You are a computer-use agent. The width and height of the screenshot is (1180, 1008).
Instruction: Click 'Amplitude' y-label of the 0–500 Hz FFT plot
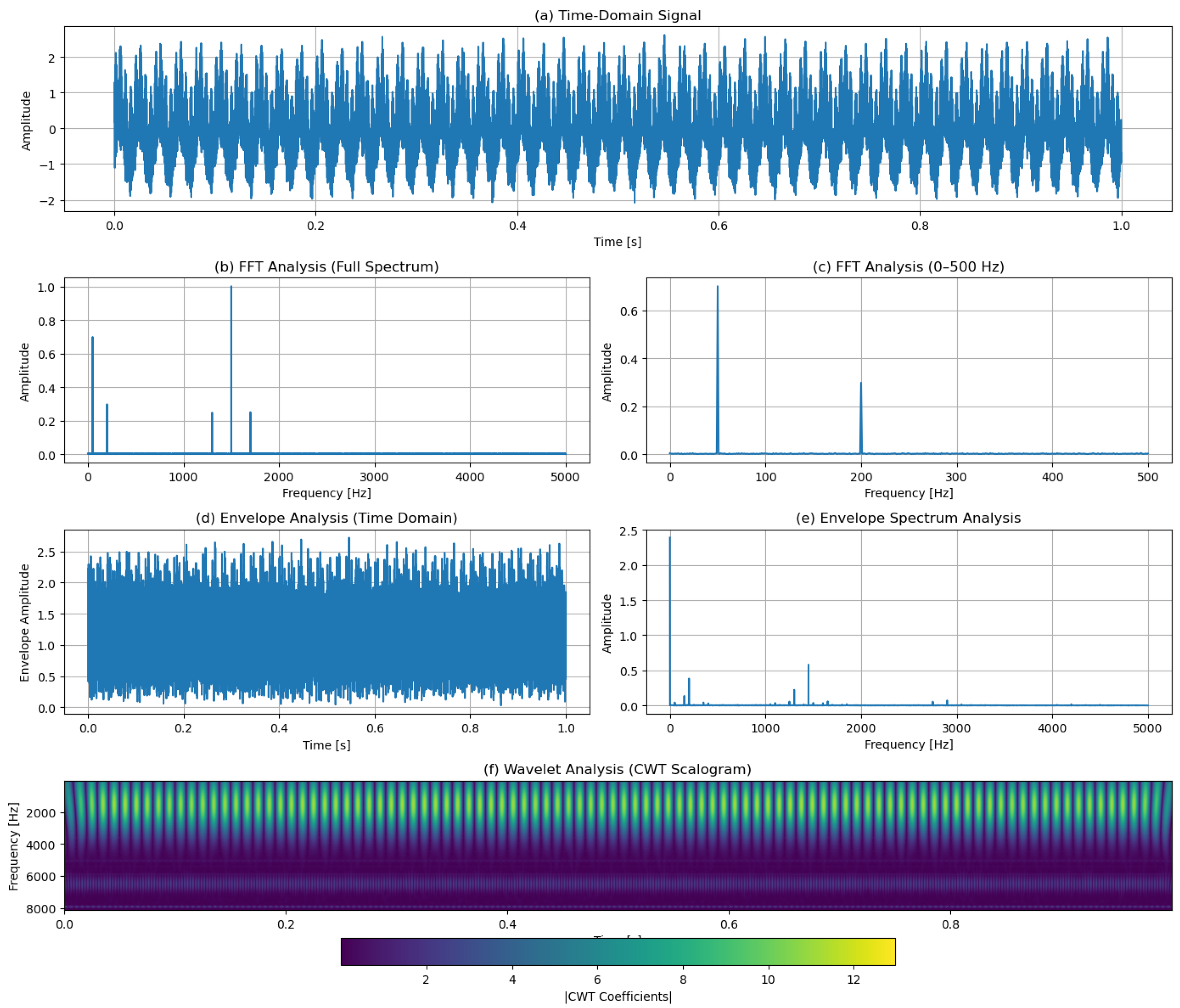pos(607,372)
